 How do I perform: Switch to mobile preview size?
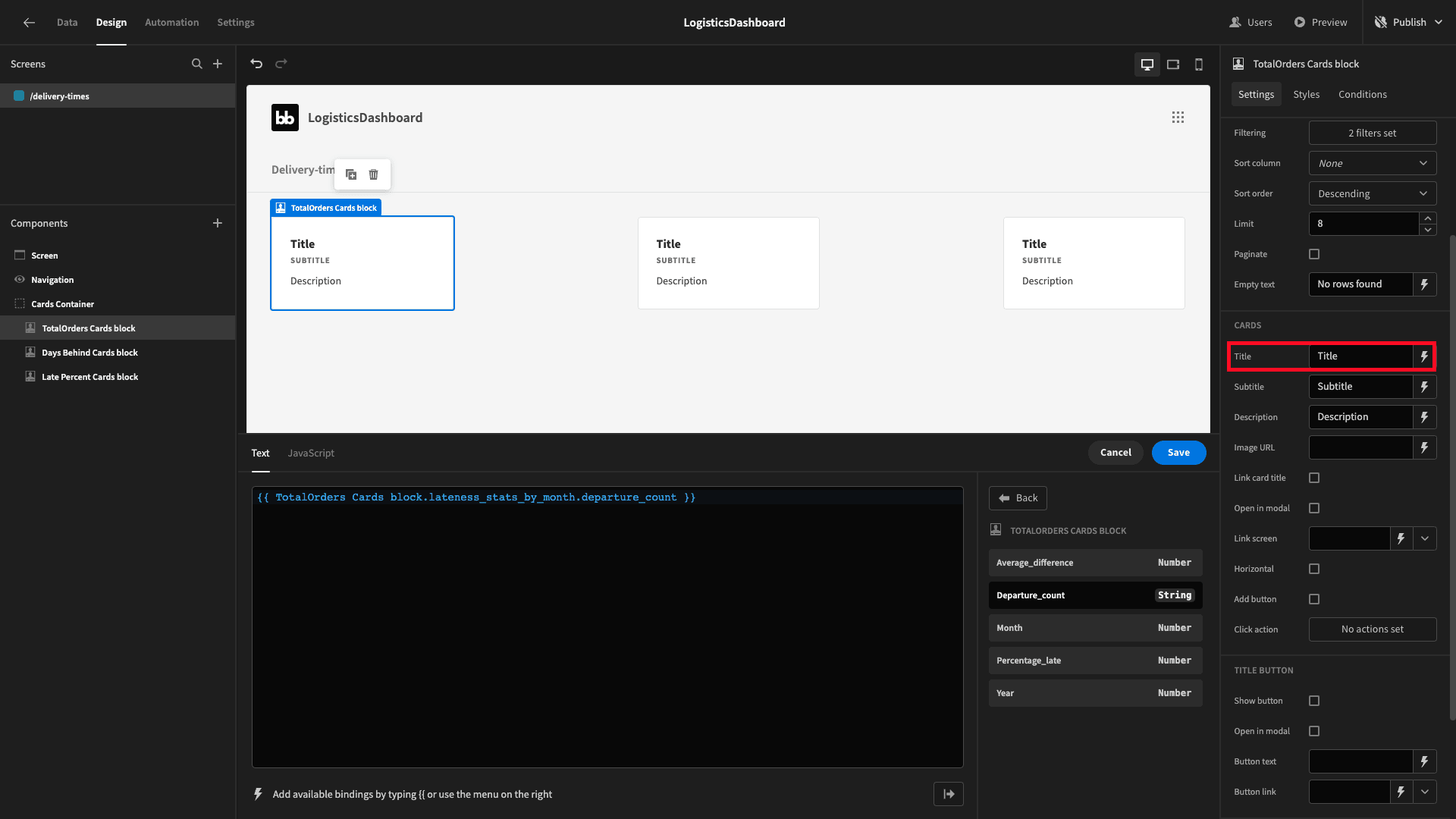click(x=1199, y=64)
